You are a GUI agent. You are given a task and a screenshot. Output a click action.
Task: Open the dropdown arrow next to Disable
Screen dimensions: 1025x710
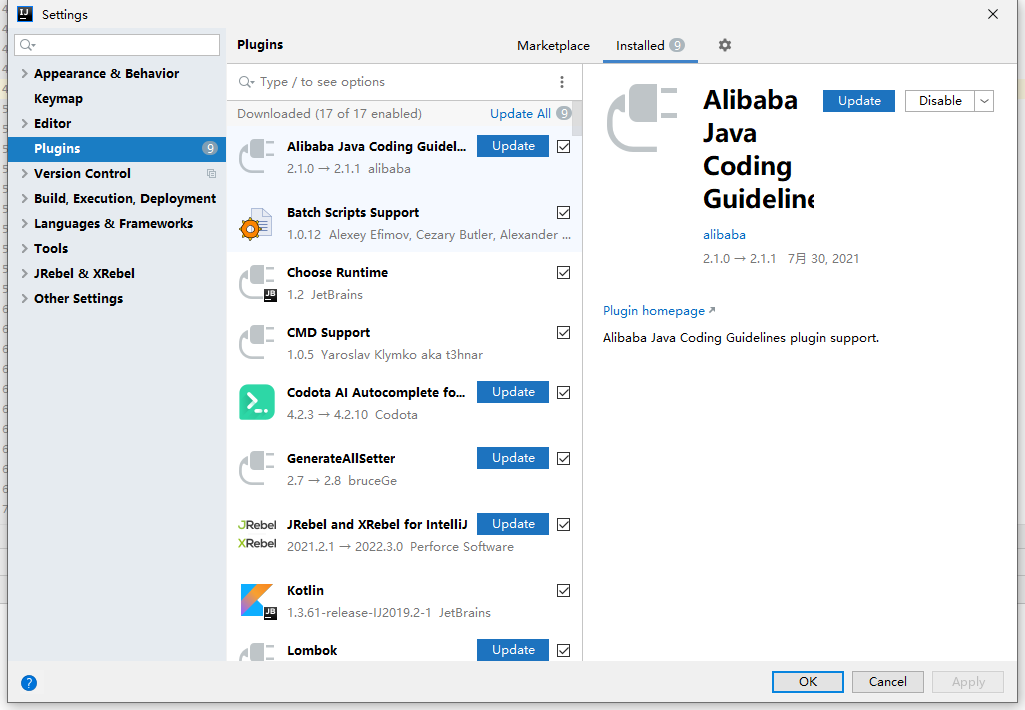pyautogui.click(x=984, y=101)
